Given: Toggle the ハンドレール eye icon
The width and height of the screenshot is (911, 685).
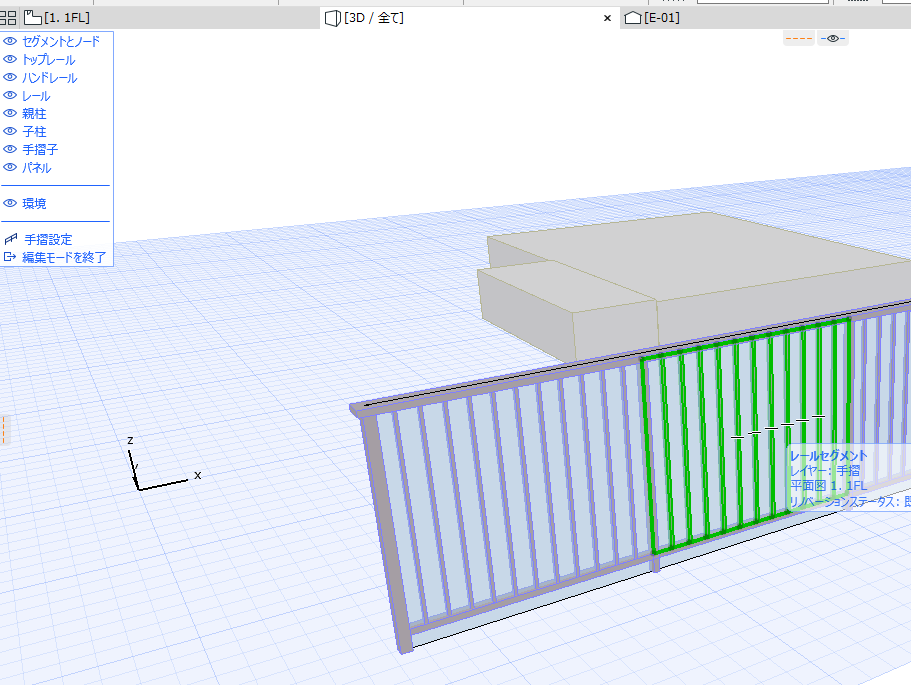Looking at the screenshot, I should point(10,77).
